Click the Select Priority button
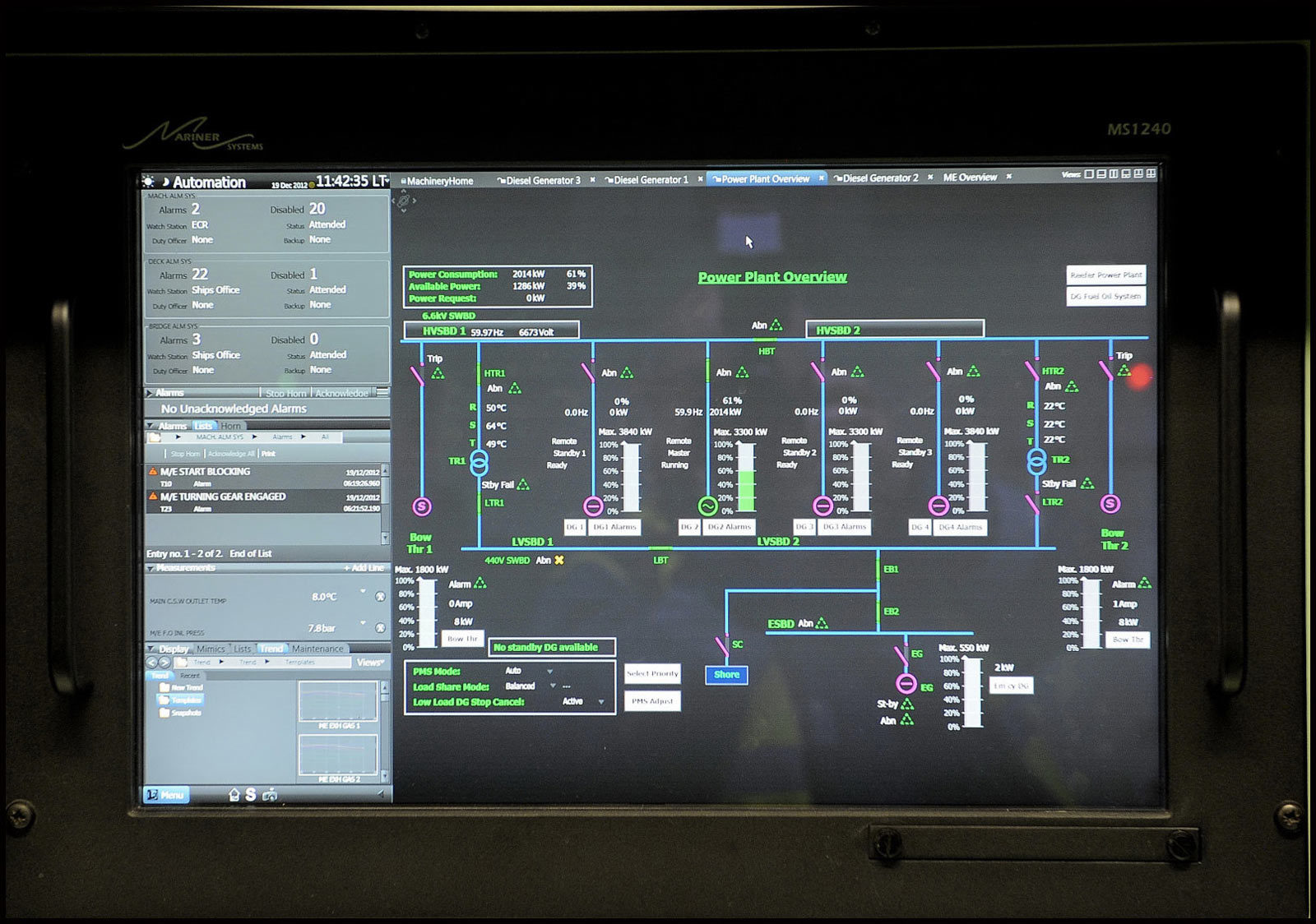1316x924 pixels. (x=652, y=673)
